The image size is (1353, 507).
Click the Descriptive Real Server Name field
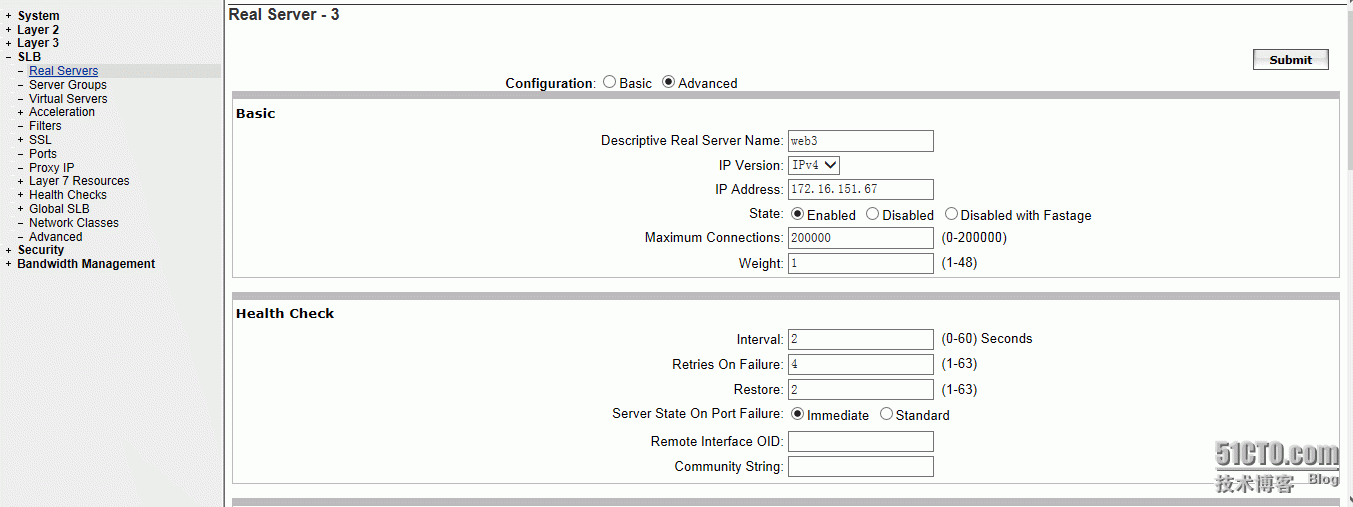click(861, 141)
